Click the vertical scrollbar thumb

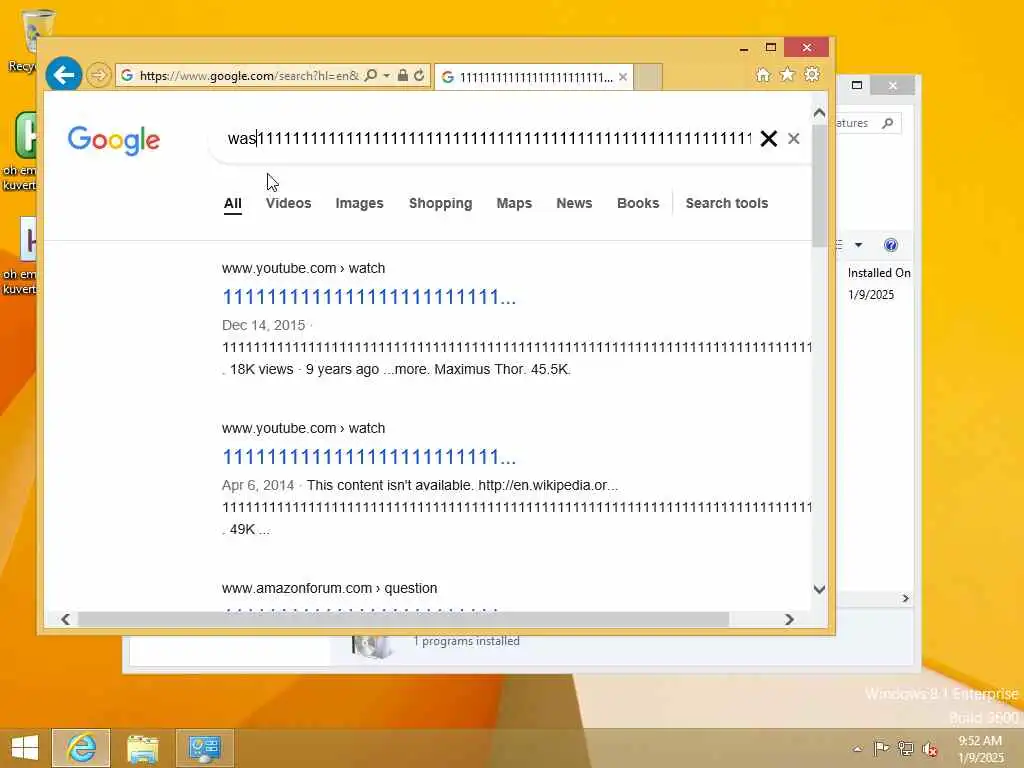[x=820, y=185]
